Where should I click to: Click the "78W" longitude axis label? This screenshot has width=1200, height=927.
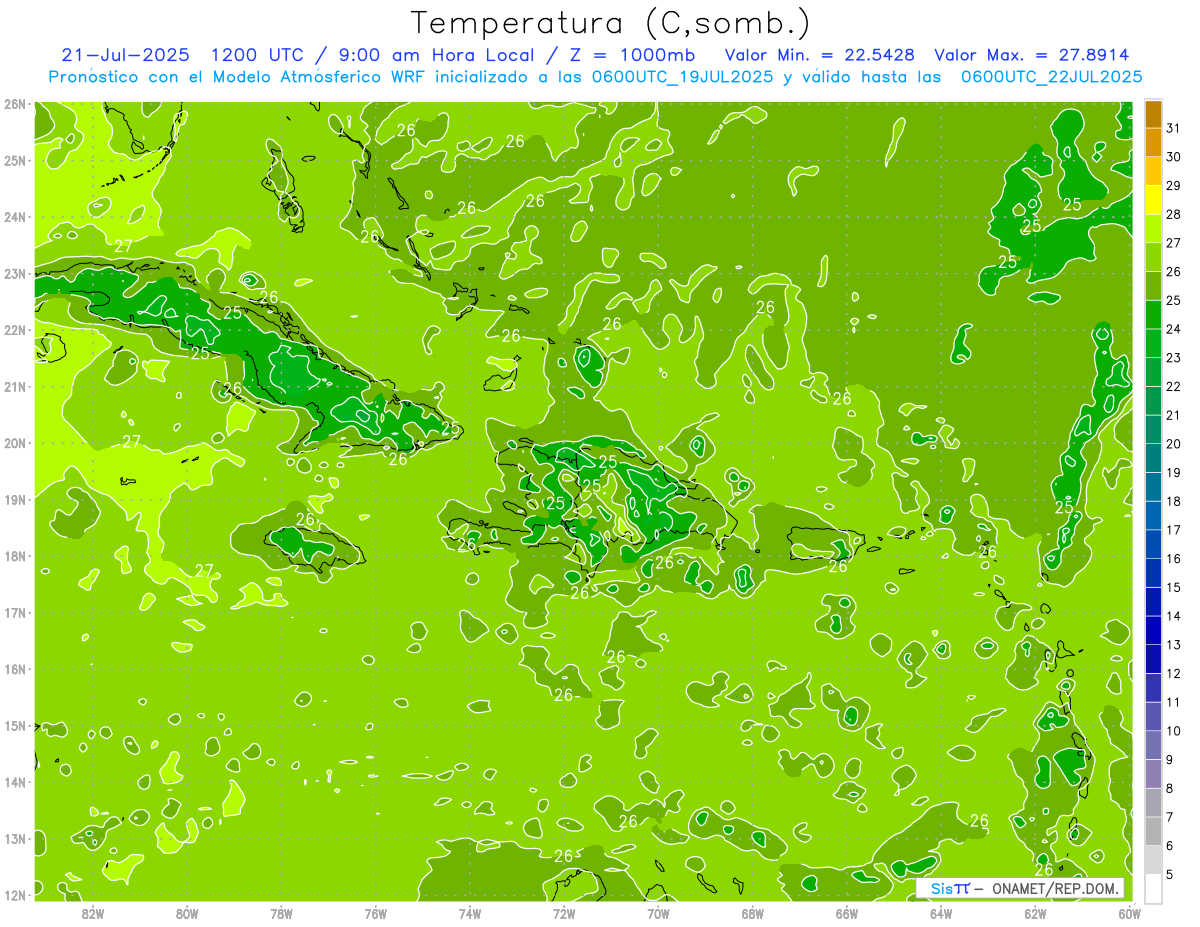point(281,913)
